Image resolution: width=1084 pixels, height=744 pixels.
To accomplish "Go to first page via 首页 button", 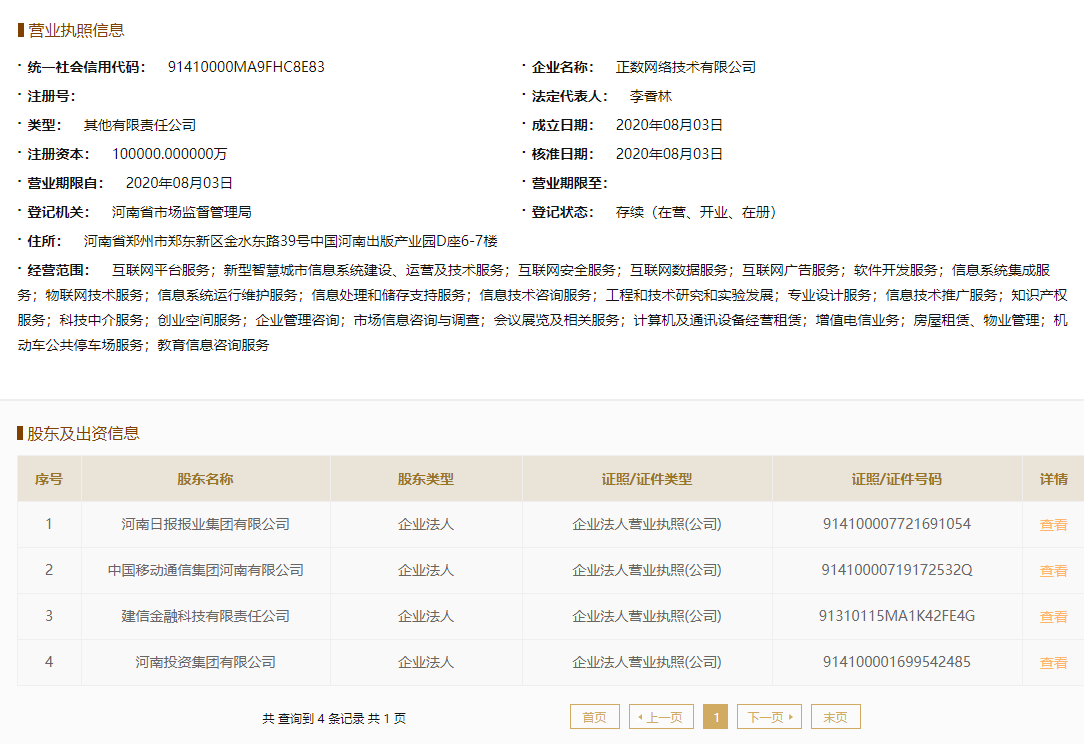I will click(x=595, y=717).
